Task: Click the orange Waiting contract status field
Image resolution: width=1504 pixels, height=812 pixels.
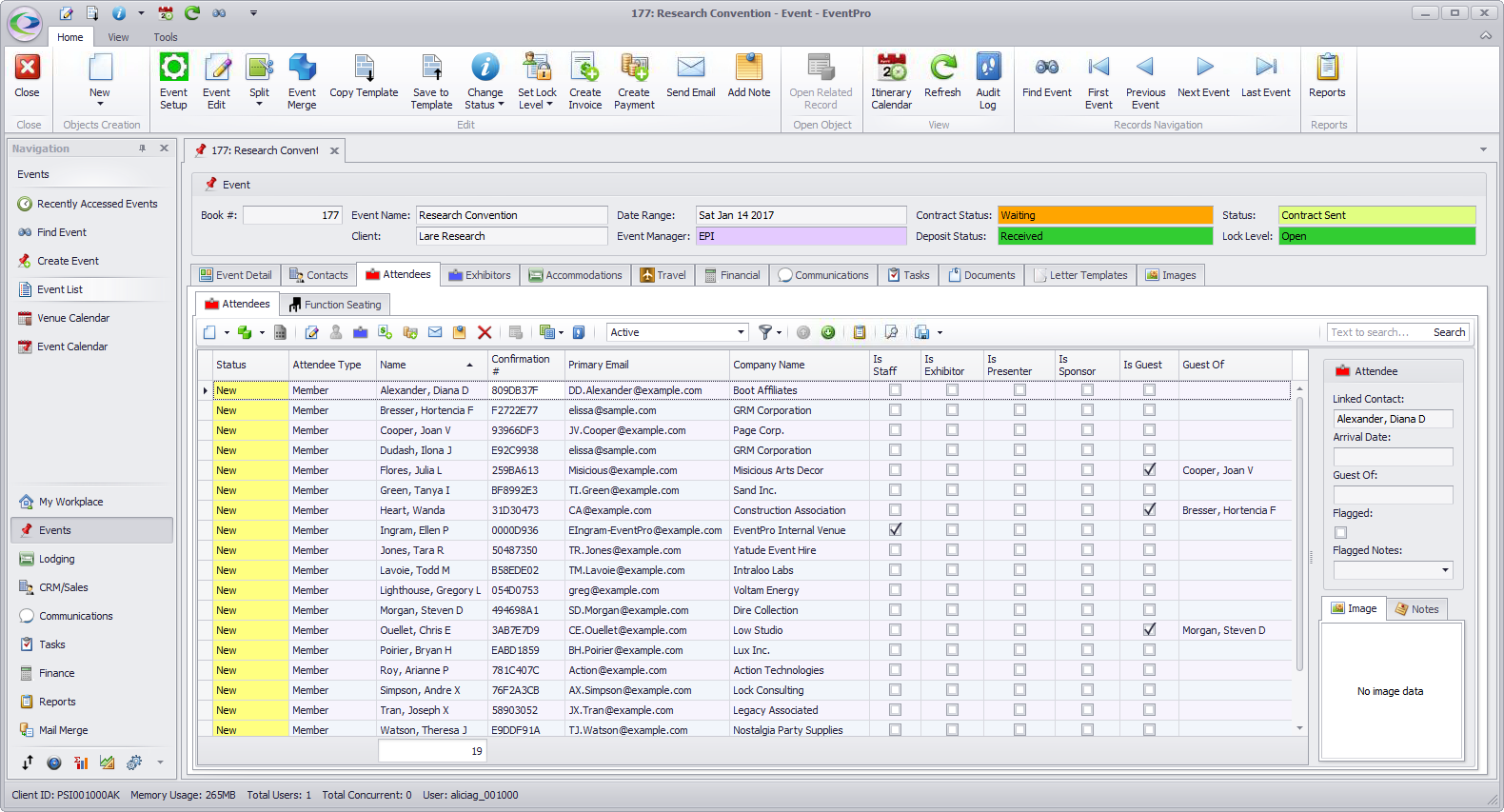Action: click(x=1105, y=215)
